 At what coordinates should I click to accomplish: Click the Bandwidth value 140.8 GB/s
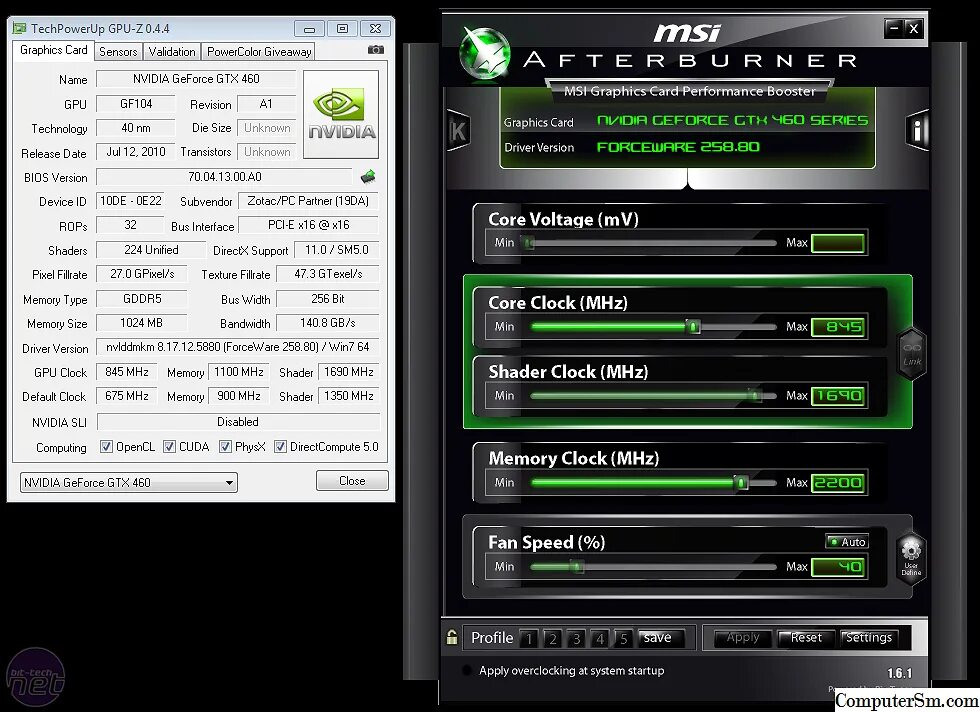328,323
